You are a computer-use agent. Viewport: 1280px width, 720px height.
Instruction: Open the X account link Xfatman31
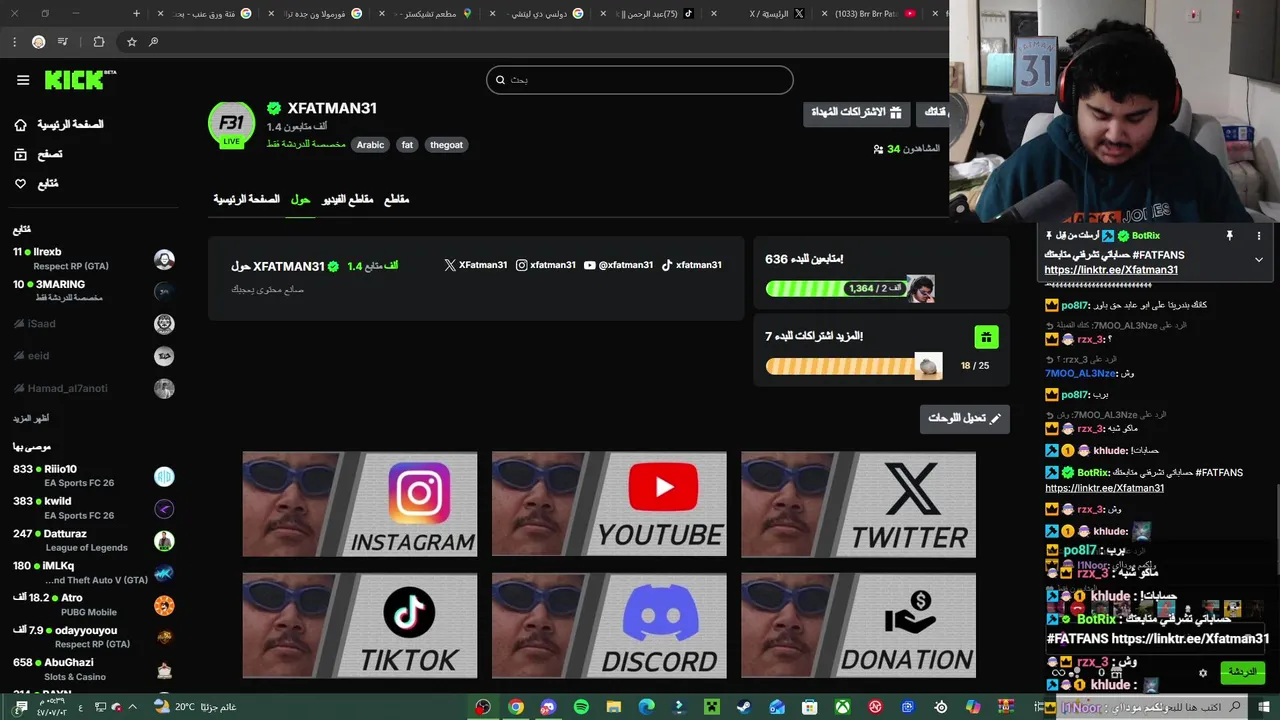475,265
